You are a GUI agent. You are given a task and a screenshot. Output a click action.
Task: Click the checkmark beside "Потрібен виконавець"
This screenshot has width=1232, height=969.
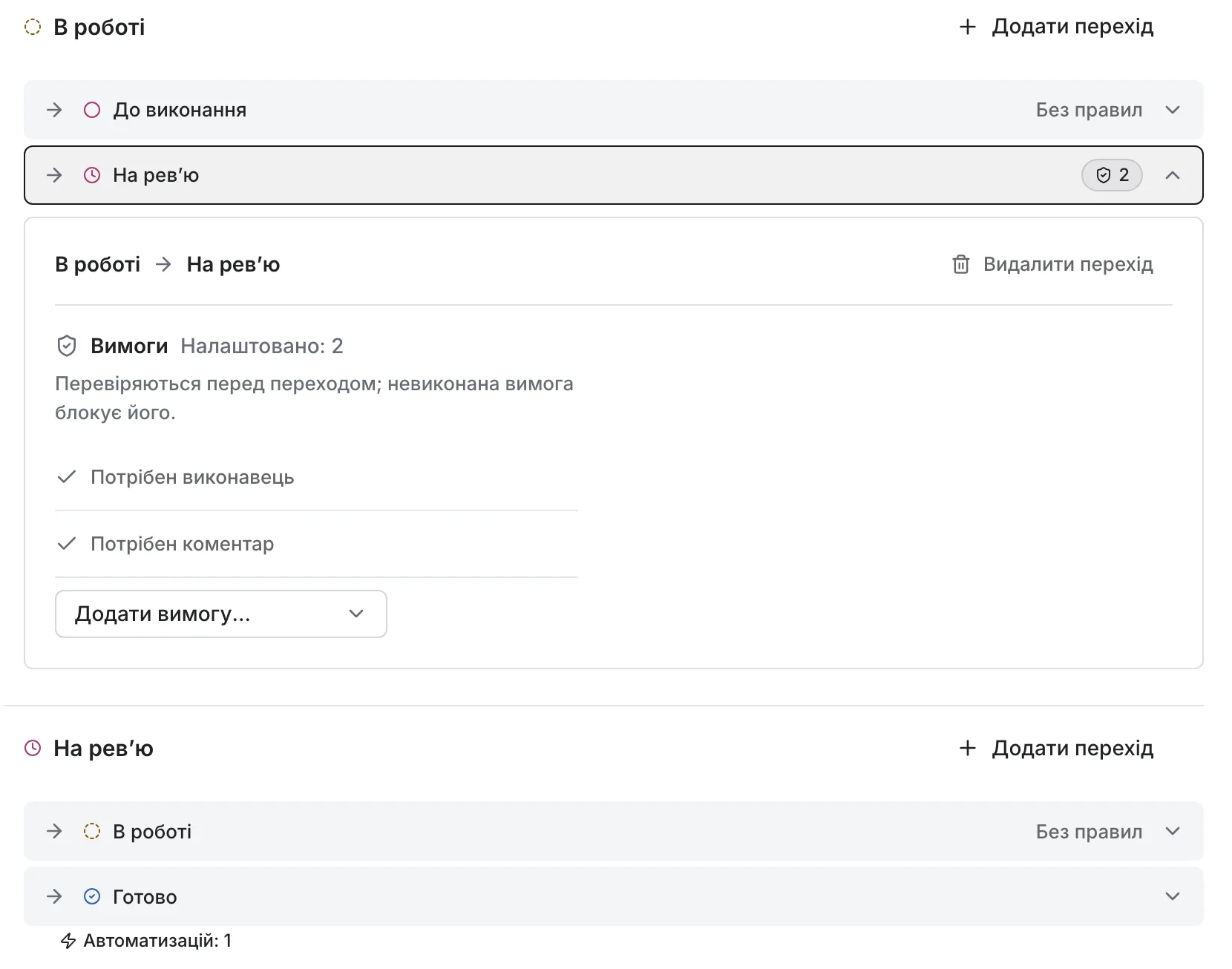click(67, 476)
